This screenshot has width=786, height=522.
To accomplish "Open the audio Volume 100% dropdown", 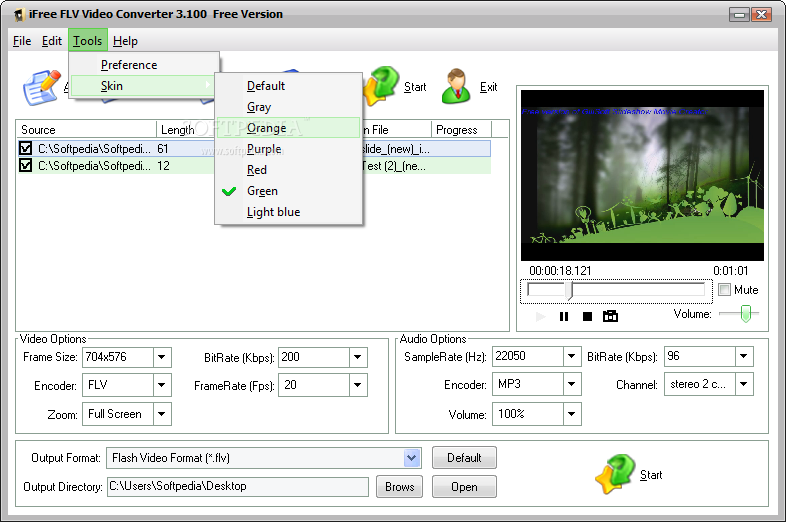I will pos(572,414).
